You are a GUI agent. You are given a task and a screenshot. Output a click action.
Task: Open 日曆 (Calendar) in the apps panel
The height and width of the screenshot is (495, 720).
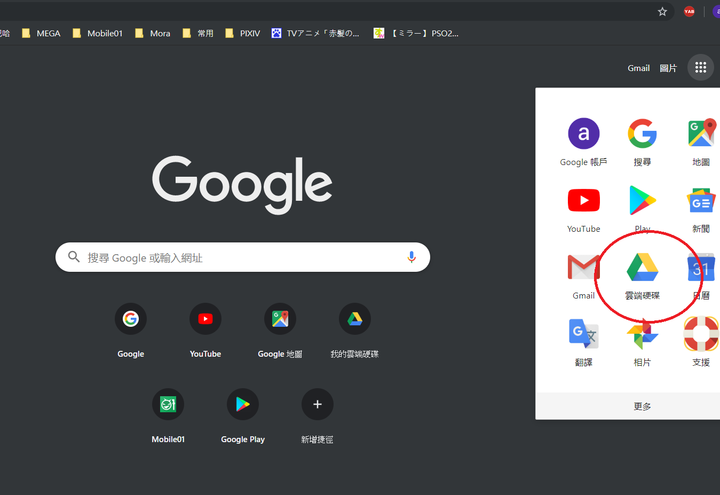click(701, 276)
